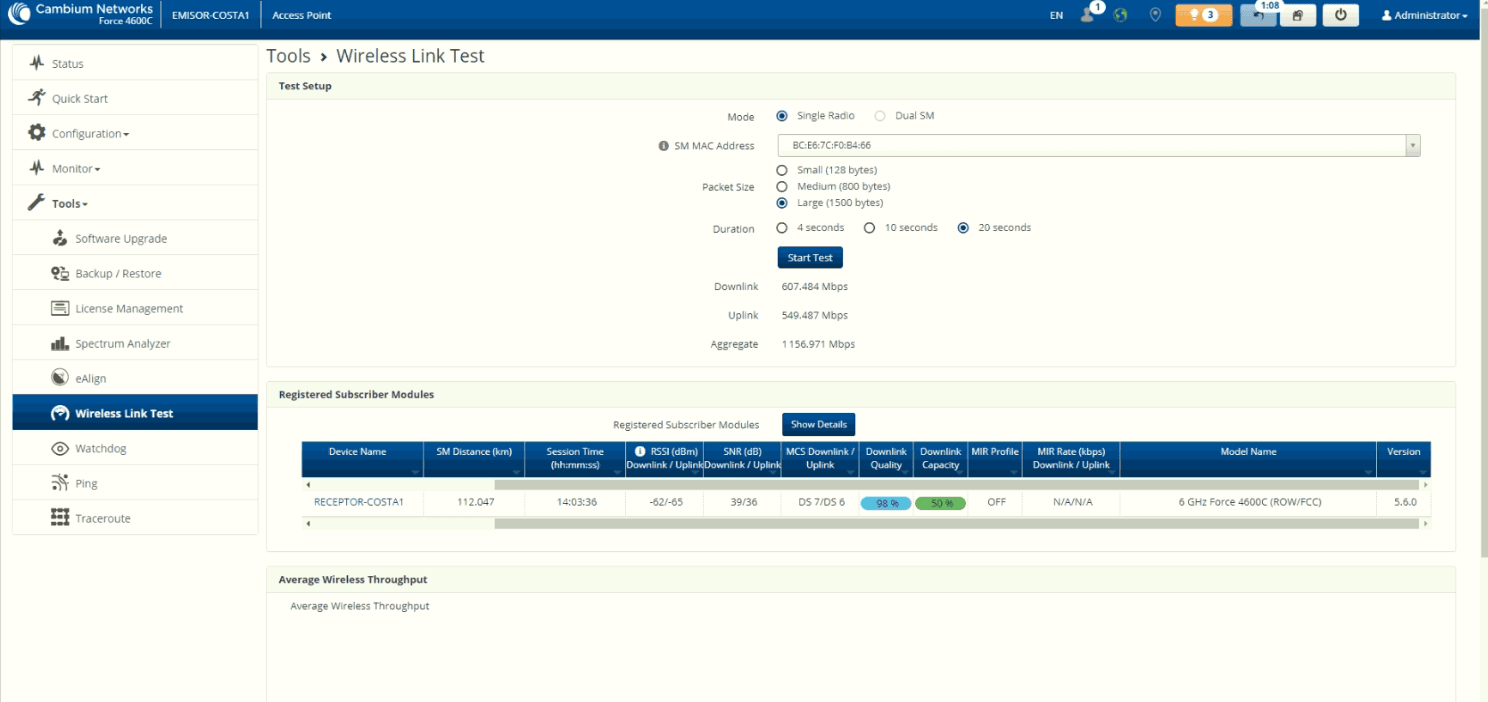The image size is (1488, 702).
Task: Click the Traceroute grid icon
Action: click(60, 518)
